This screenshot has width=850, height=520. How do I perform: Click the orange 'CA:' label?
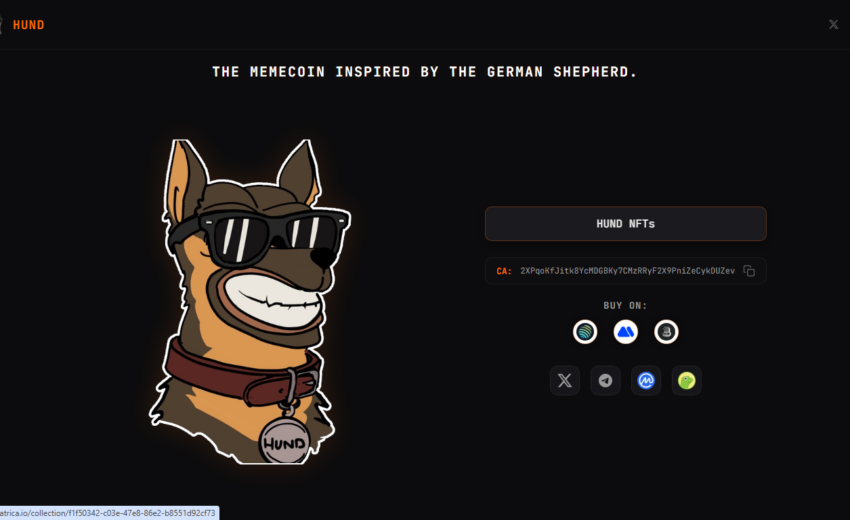(504, 271)
